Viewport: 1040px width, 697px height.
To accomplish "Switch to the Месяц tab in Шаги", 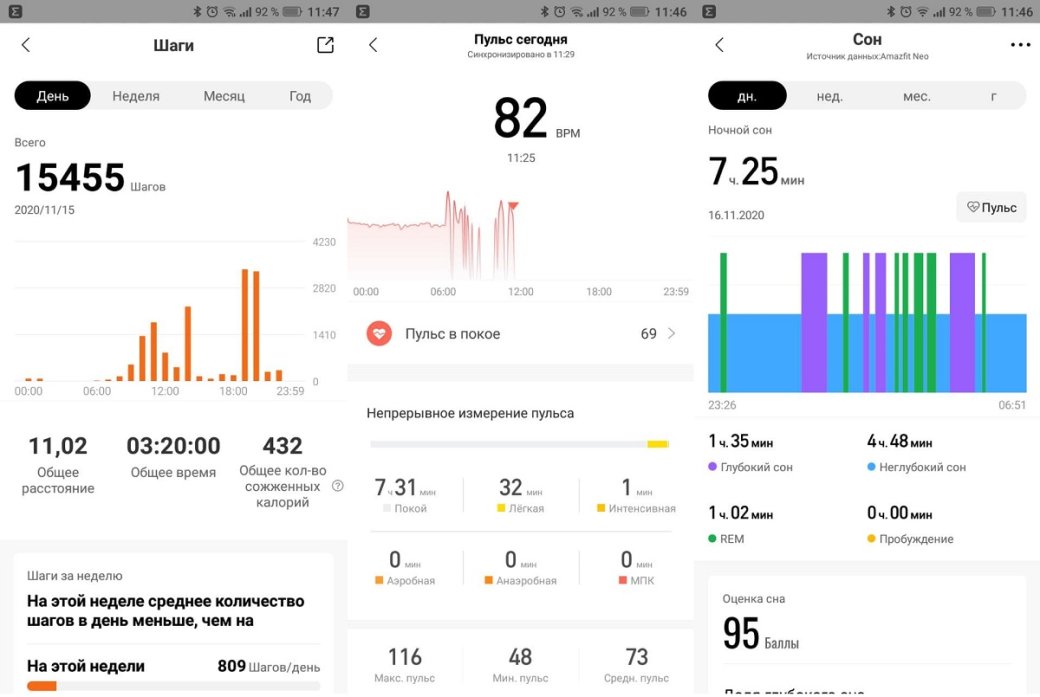I will [x=224, y=96].
